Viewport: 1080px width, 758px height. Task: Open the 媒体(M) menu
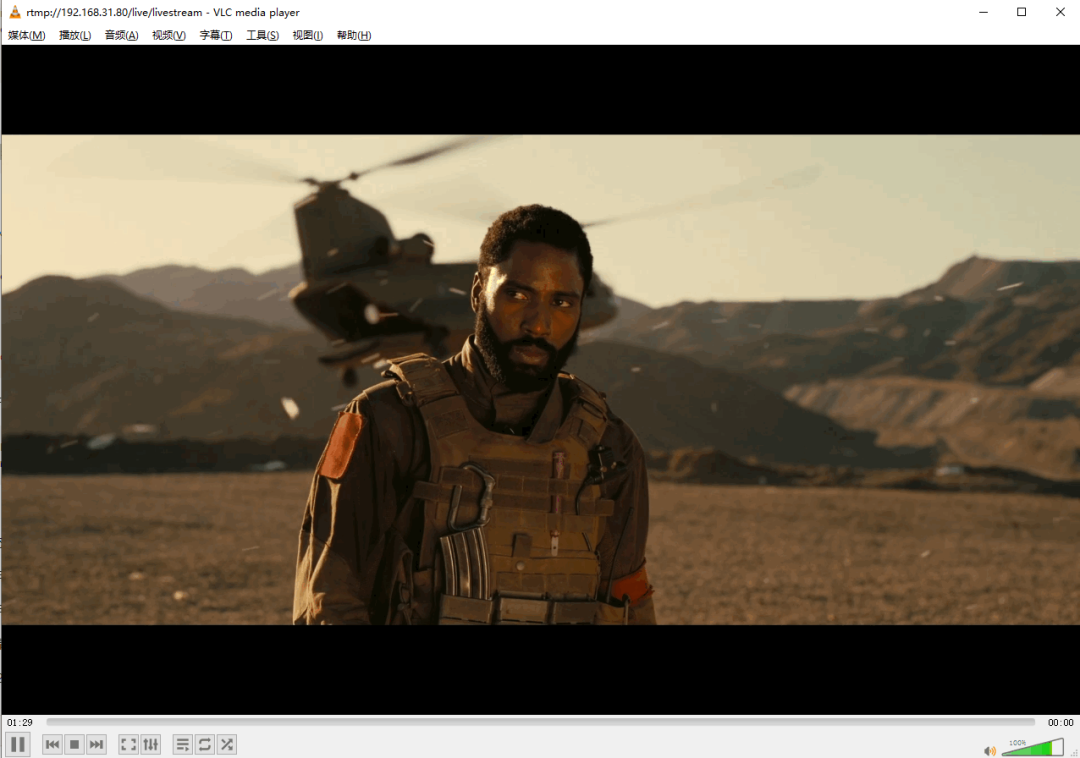click(x=27, y=35)
